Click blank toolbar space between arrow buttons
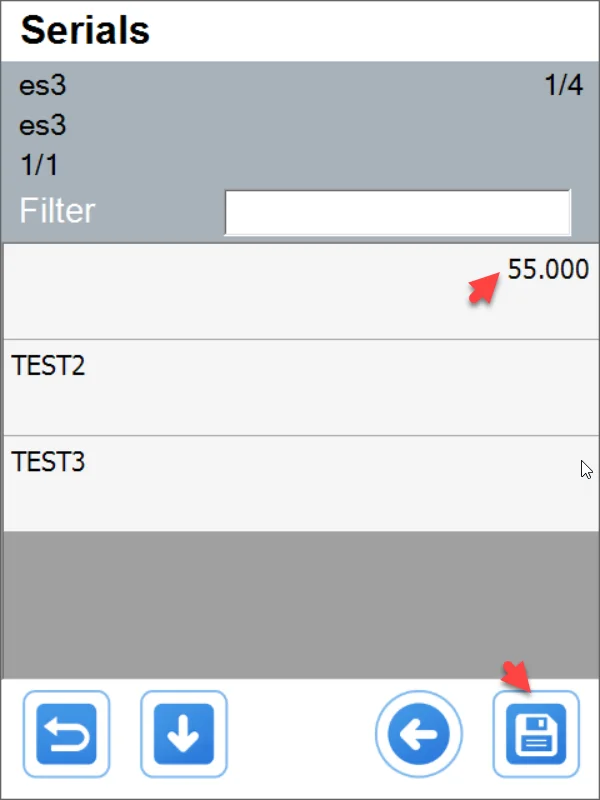 click(300, 735)
